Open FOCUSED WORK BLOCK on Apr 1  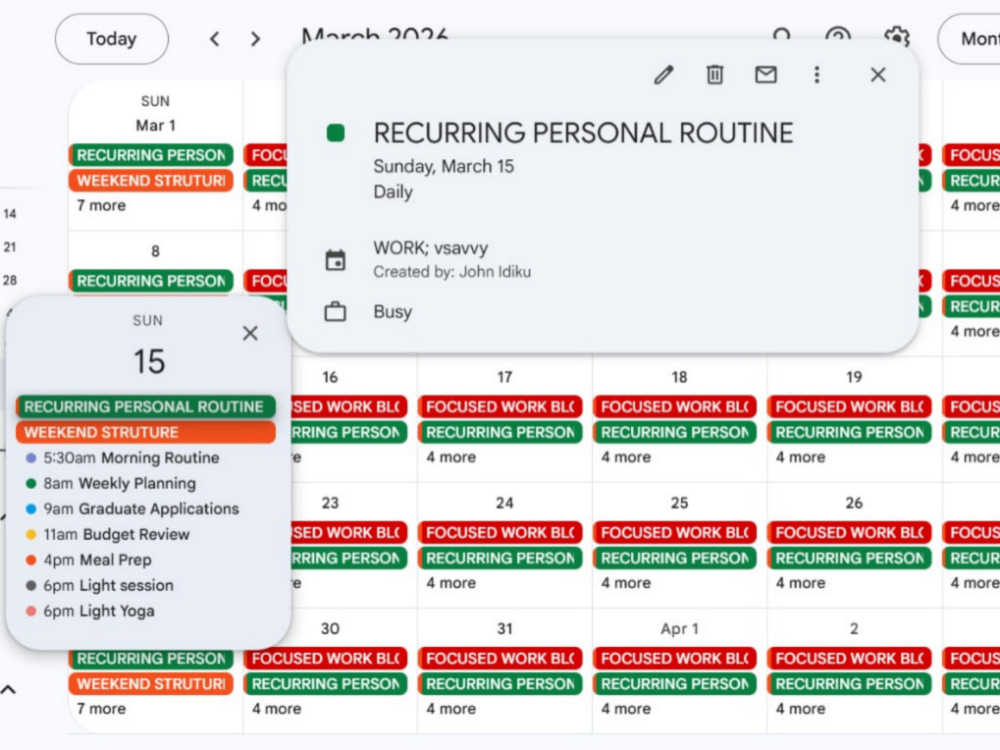(x=675, y=658)
